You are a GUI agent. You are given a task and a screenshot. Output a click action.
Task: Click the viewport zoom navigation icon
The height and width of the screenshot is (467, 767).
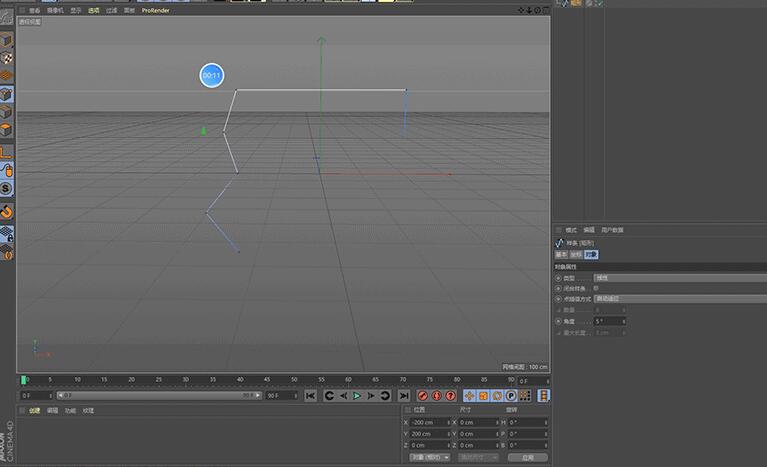(x=529, y=10)
